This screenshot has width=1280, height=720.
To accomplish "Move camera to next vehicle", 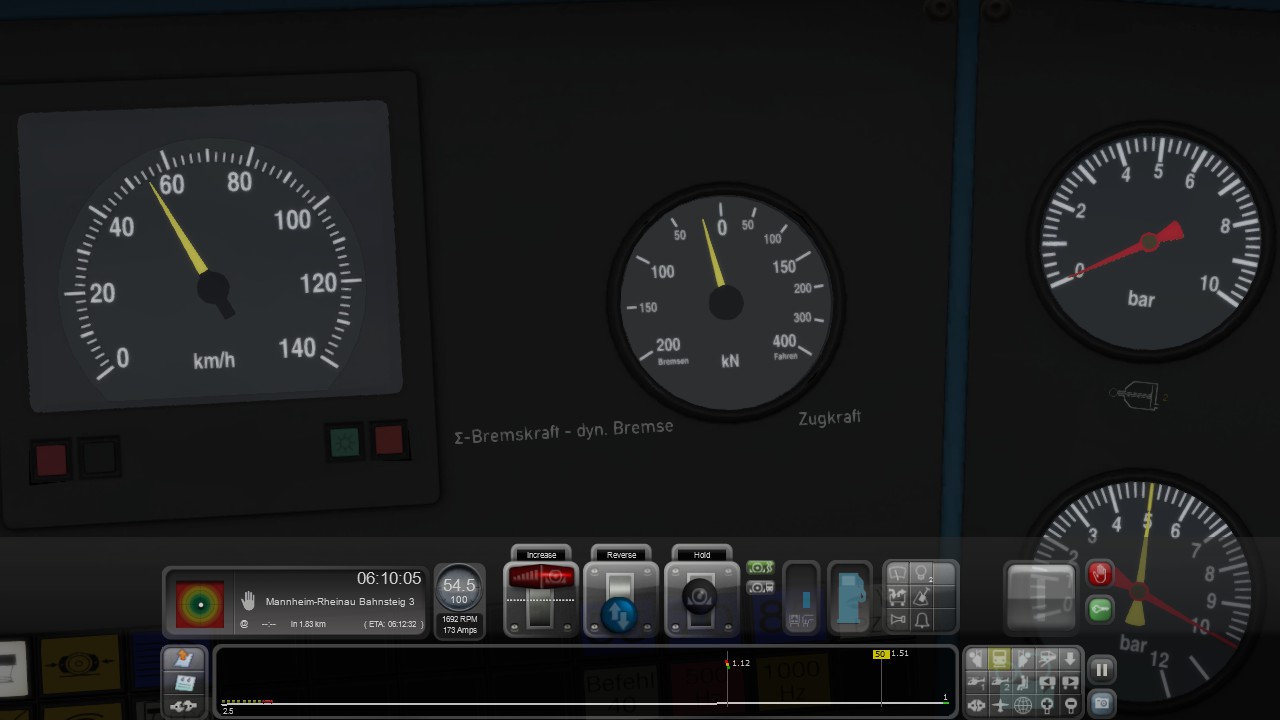I will pyautogui.click(x=1070, y=682).
